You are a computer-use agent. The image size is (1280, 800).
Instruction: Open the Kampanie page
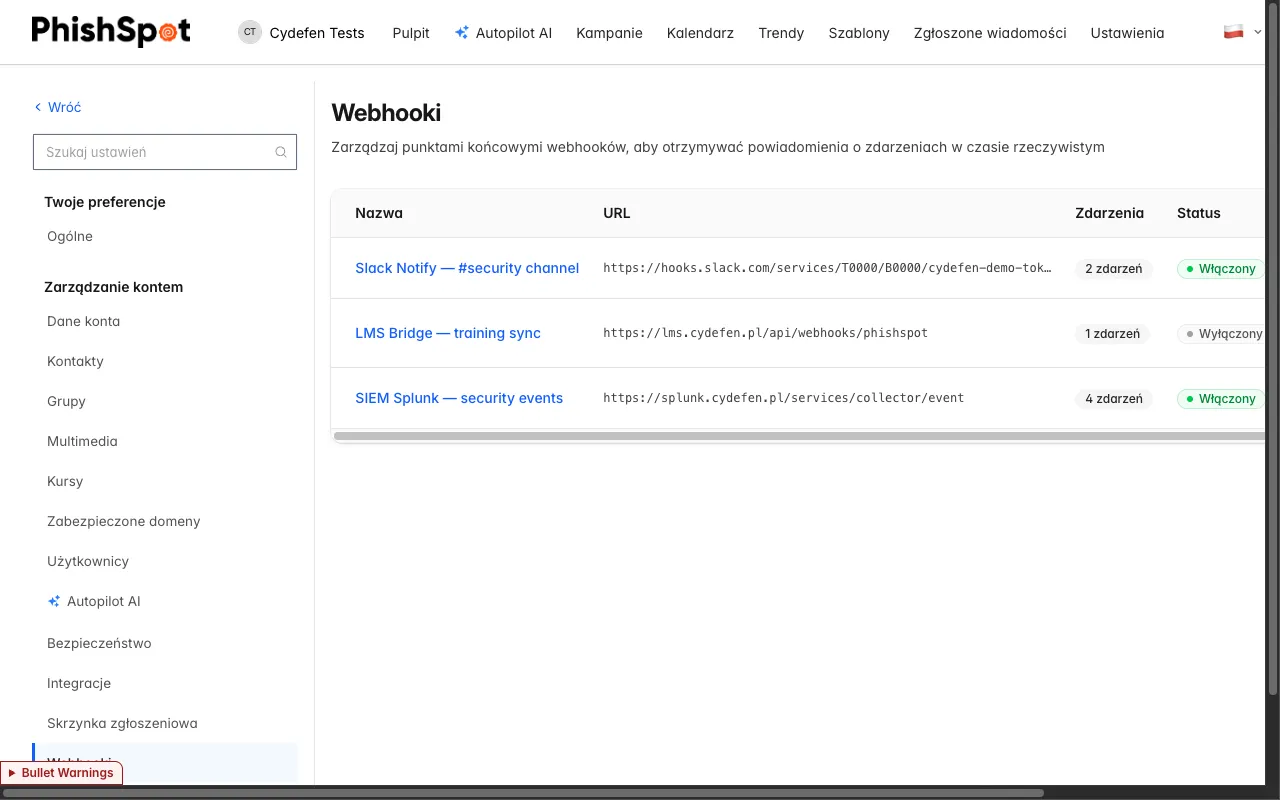[609, 33]
